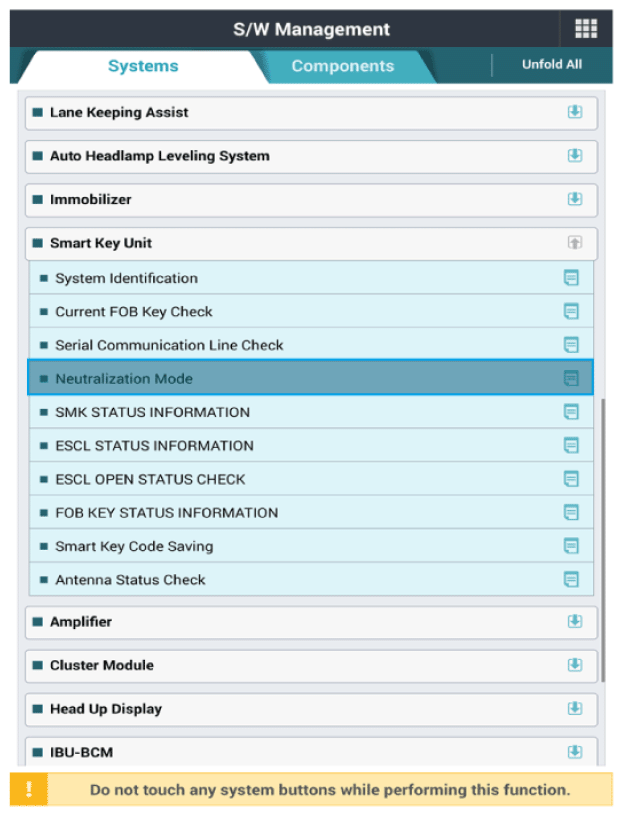This screenshot has width=623, height=816.
Task: Select the ESCL STATUS INFORMATION entry
Action: point(154,446)
